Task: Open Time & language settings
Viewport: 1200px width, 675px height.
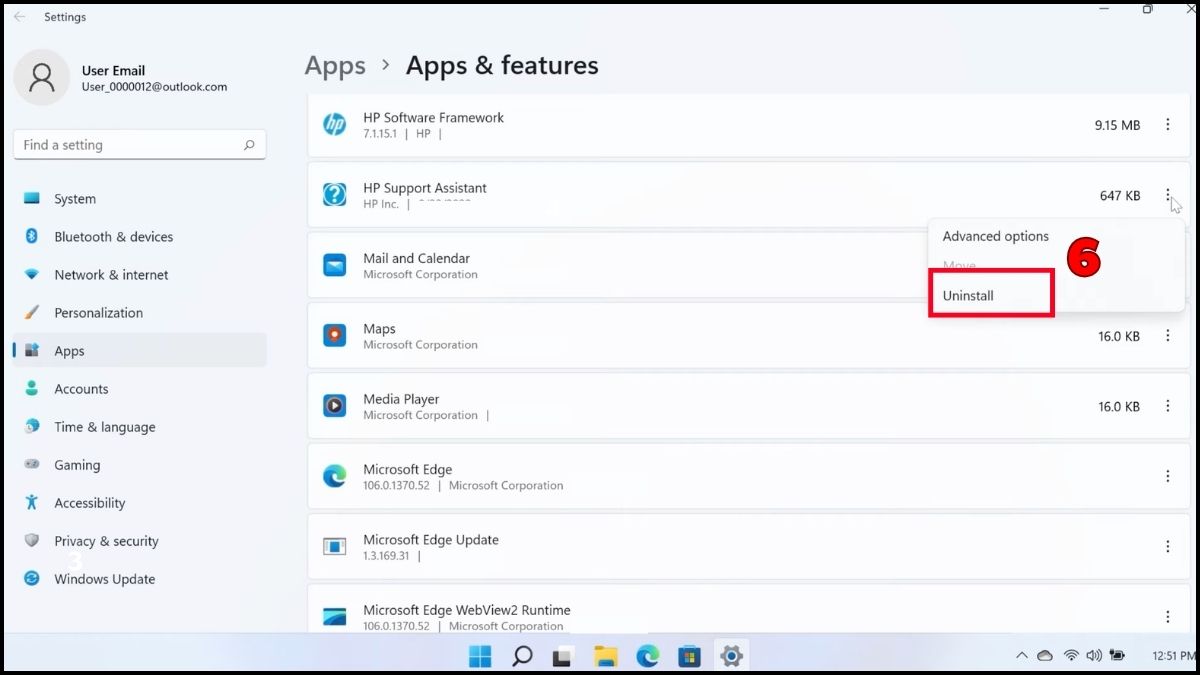Action: [140, 427]
